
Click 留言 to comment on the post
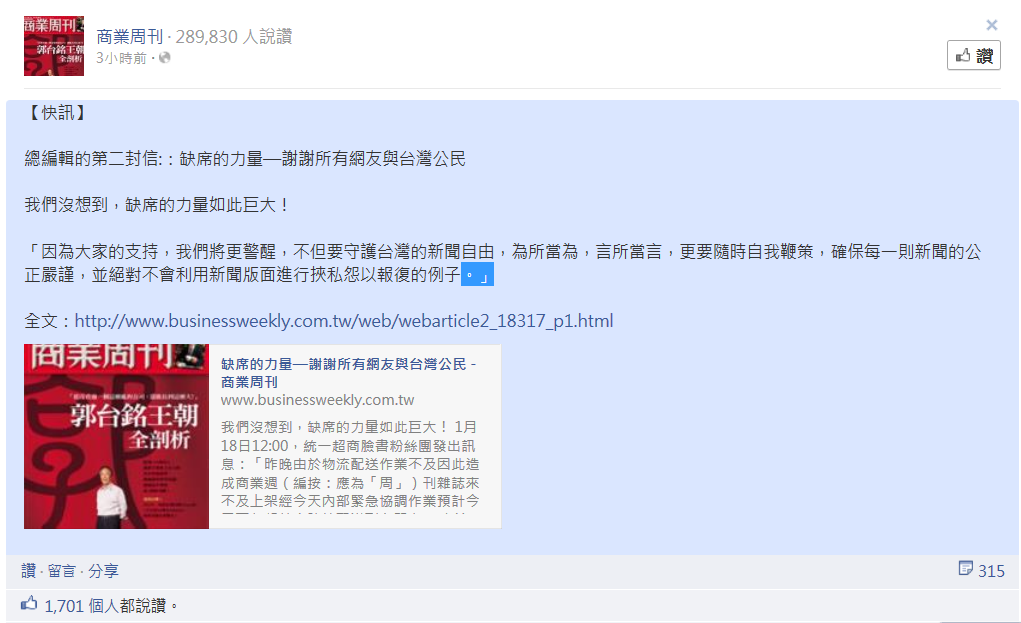(62, 571)
